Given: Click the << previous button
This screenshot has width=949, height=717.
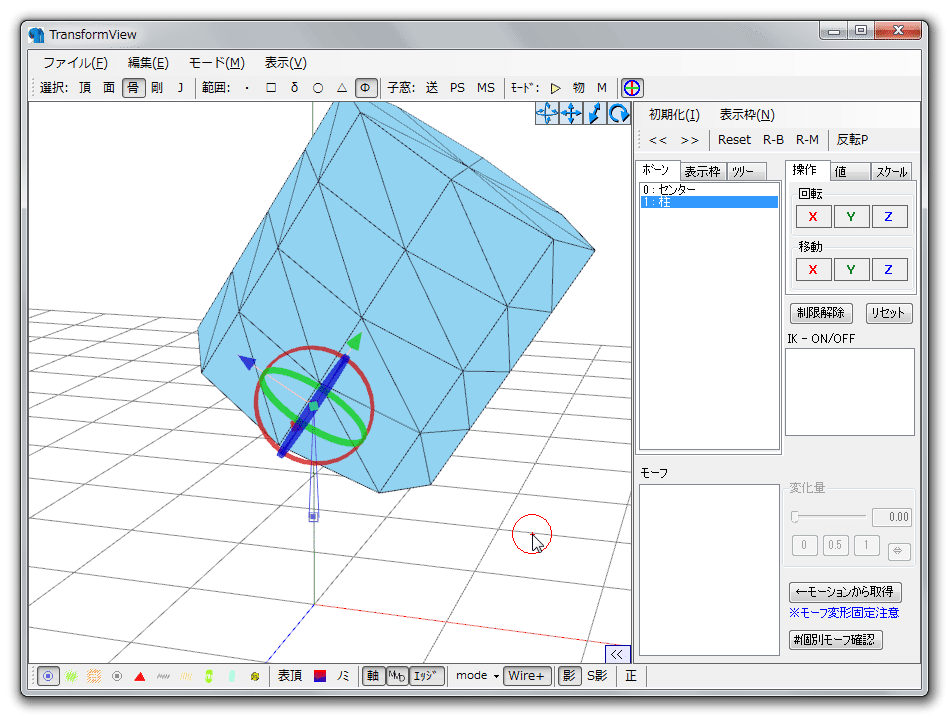Looking at the screenshot, I should pyautogui.click(x=658, y=140).
